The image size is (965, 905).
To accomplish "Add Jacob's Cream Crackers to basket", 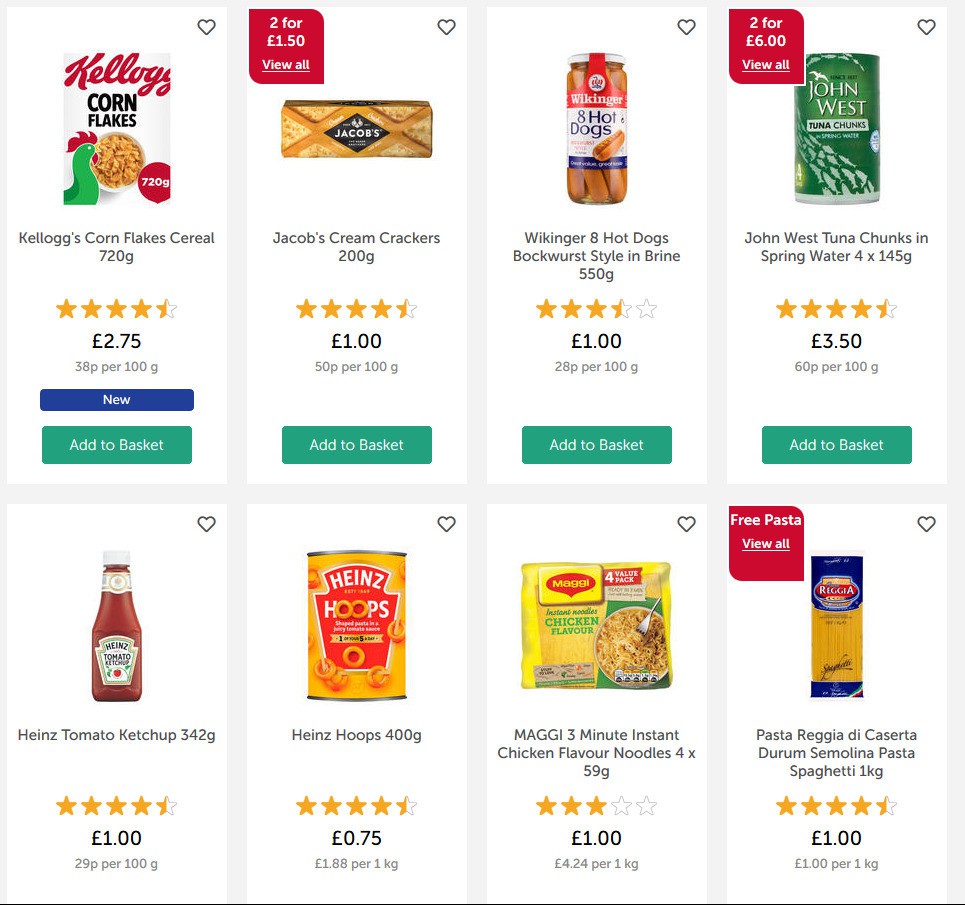I will (x=357, y=445).
